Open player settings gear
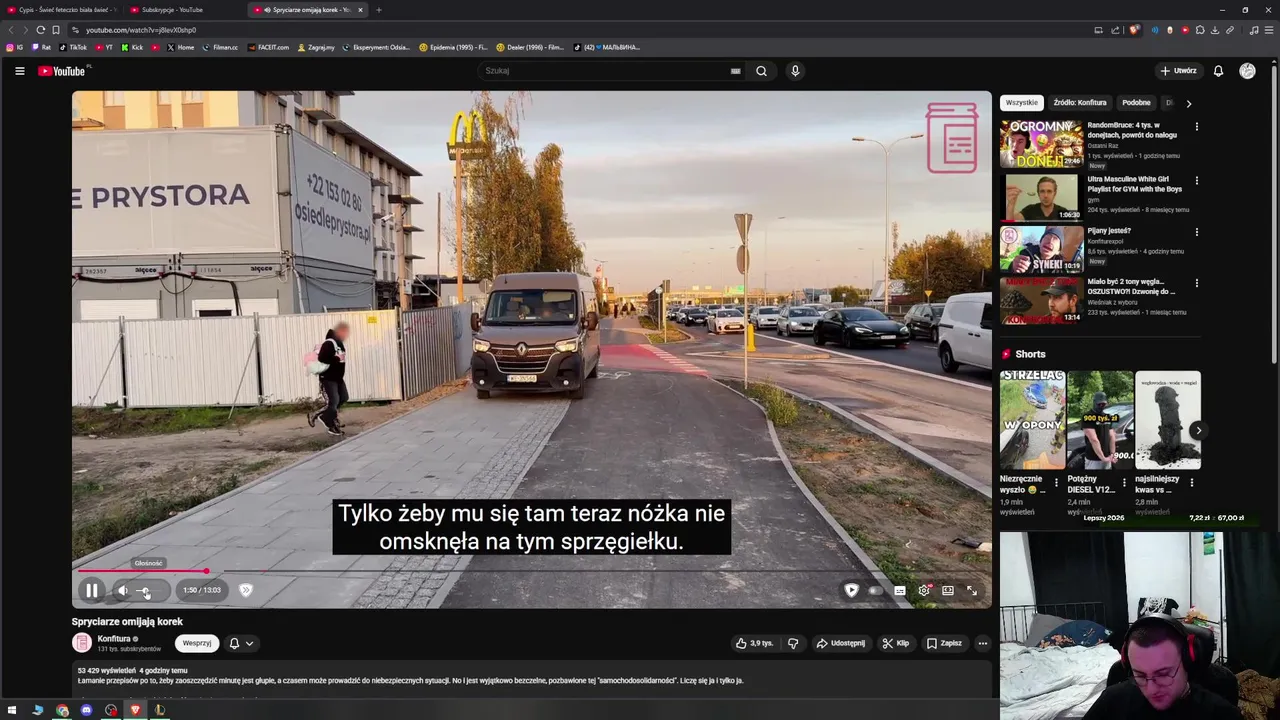 pos(924,590)
